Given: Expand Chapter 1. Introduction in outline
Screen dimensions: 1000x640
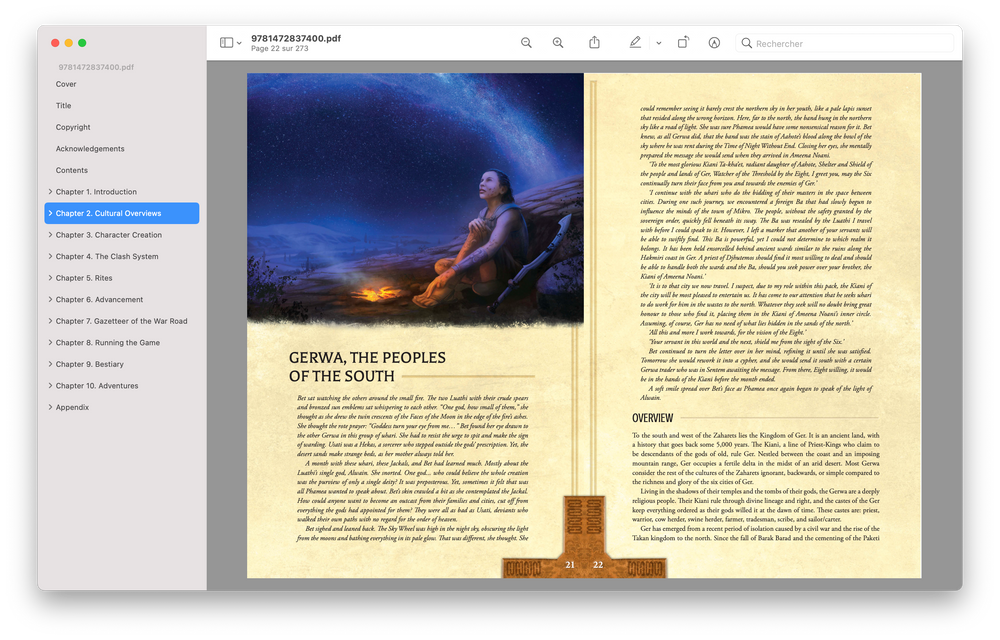Looking at the screenshot, I should pos(50,192).
